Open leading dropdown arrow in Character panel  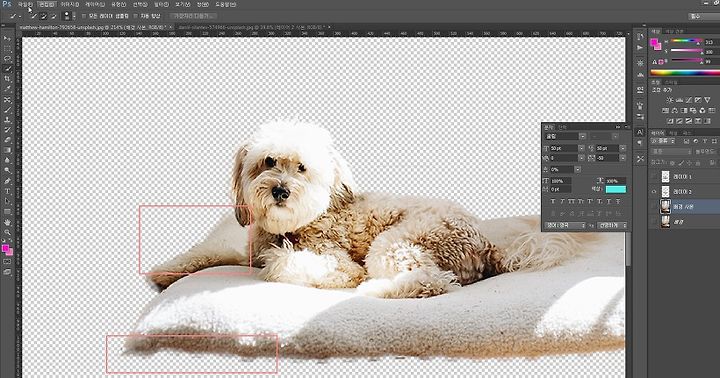(623, 148)
